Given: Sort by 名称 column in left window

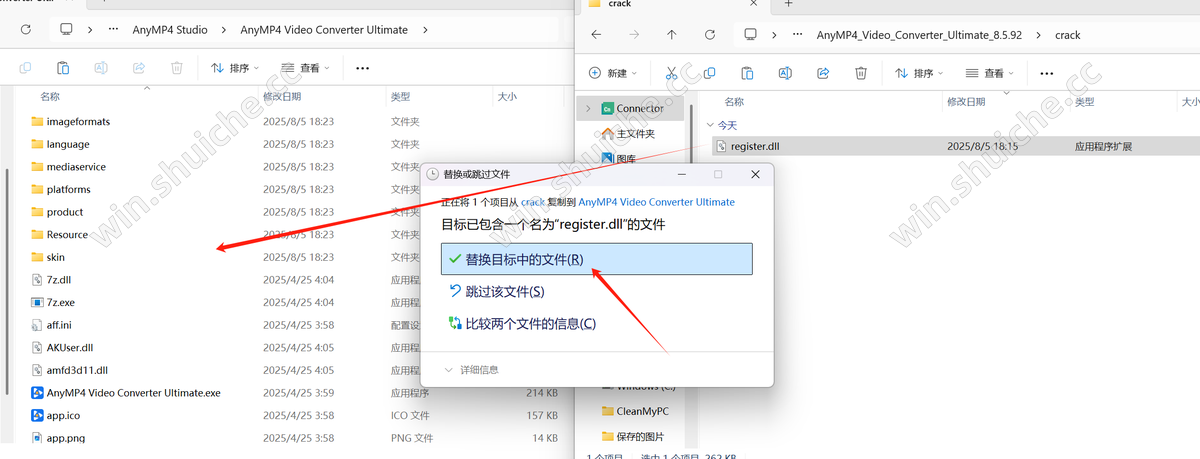Looking at the screenshot, I should click(50, 97).
